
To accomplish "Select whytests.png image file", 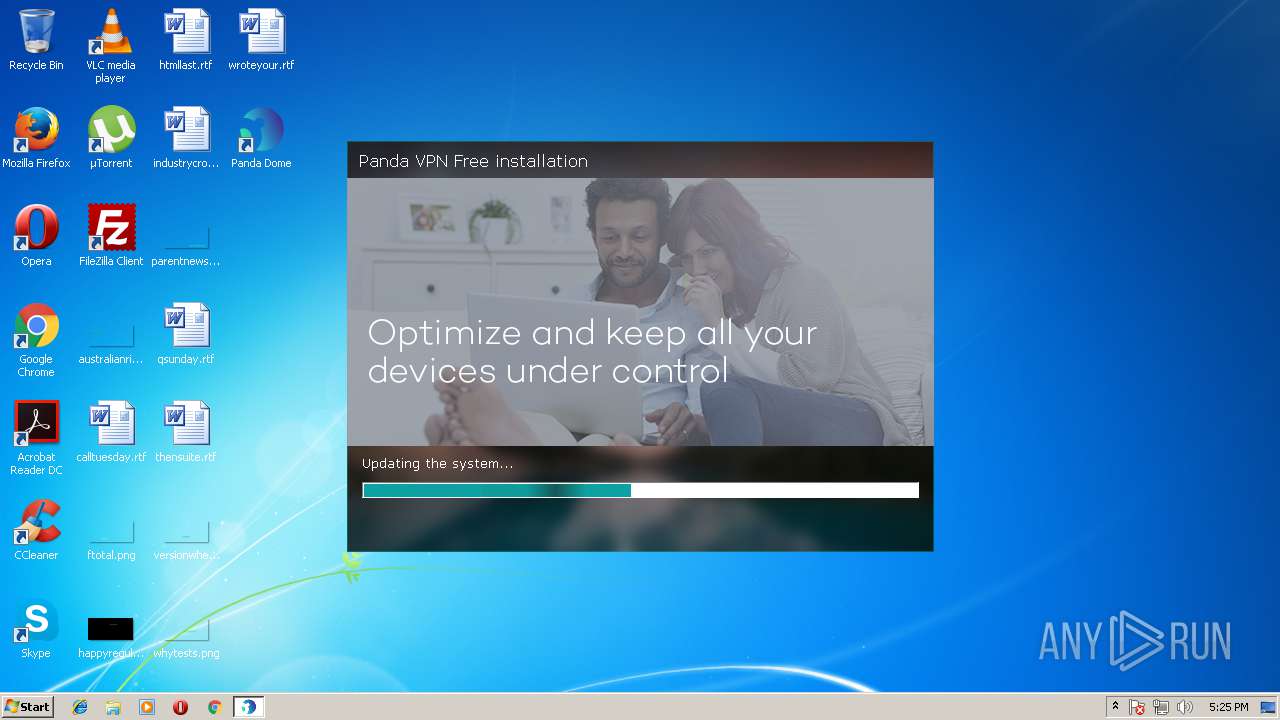I will tap(186, 630).
